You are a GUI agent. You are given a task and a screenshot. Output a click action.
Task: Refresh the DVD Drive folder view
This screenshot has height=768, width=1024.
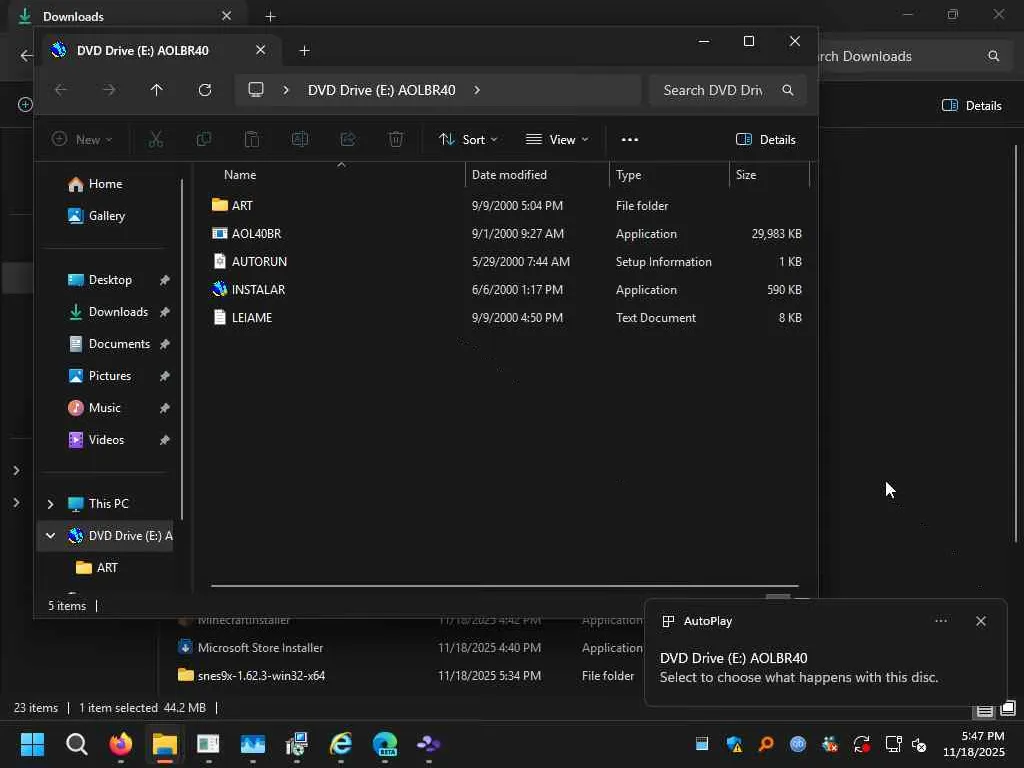(205, 90)
